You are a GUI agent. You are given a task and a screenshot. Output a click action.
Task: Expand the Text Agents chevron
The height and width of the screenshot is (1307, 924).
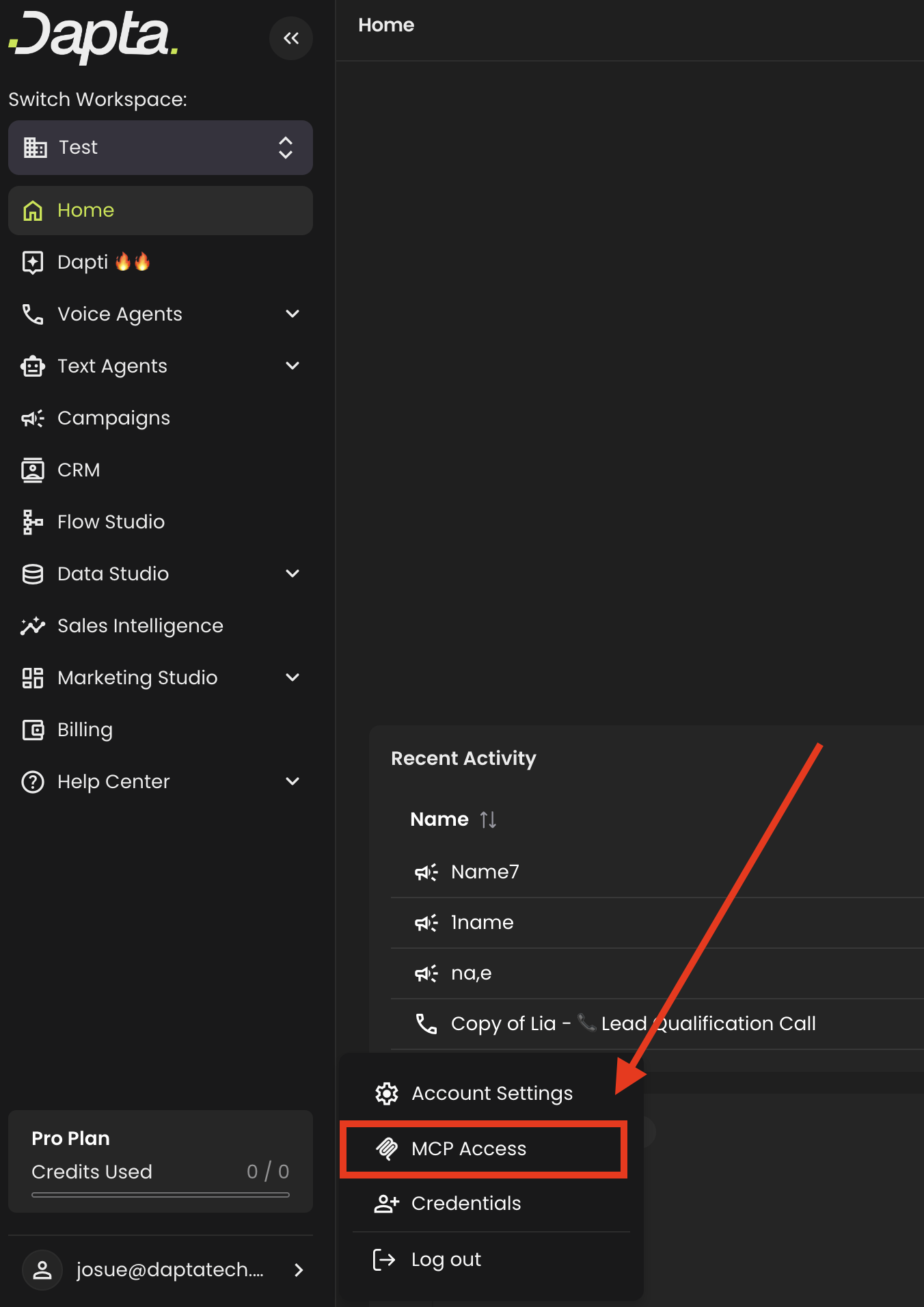(x=293, y=366)
